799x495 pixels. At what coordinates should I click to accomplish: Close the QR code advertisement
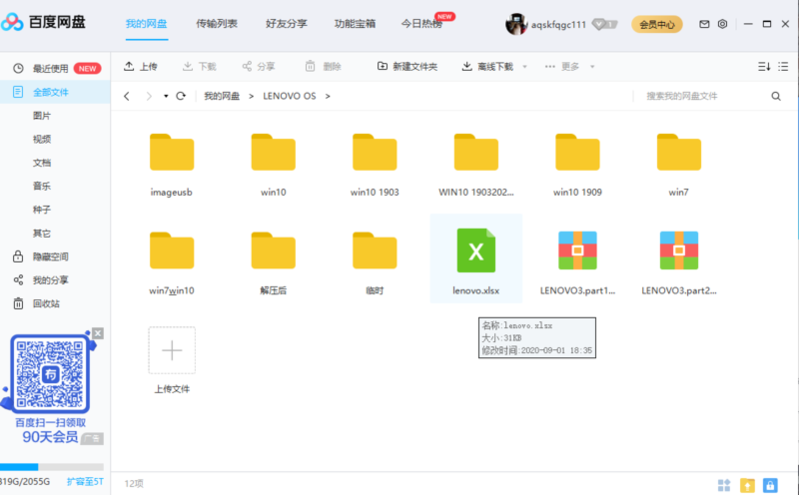tap(98, 333)
